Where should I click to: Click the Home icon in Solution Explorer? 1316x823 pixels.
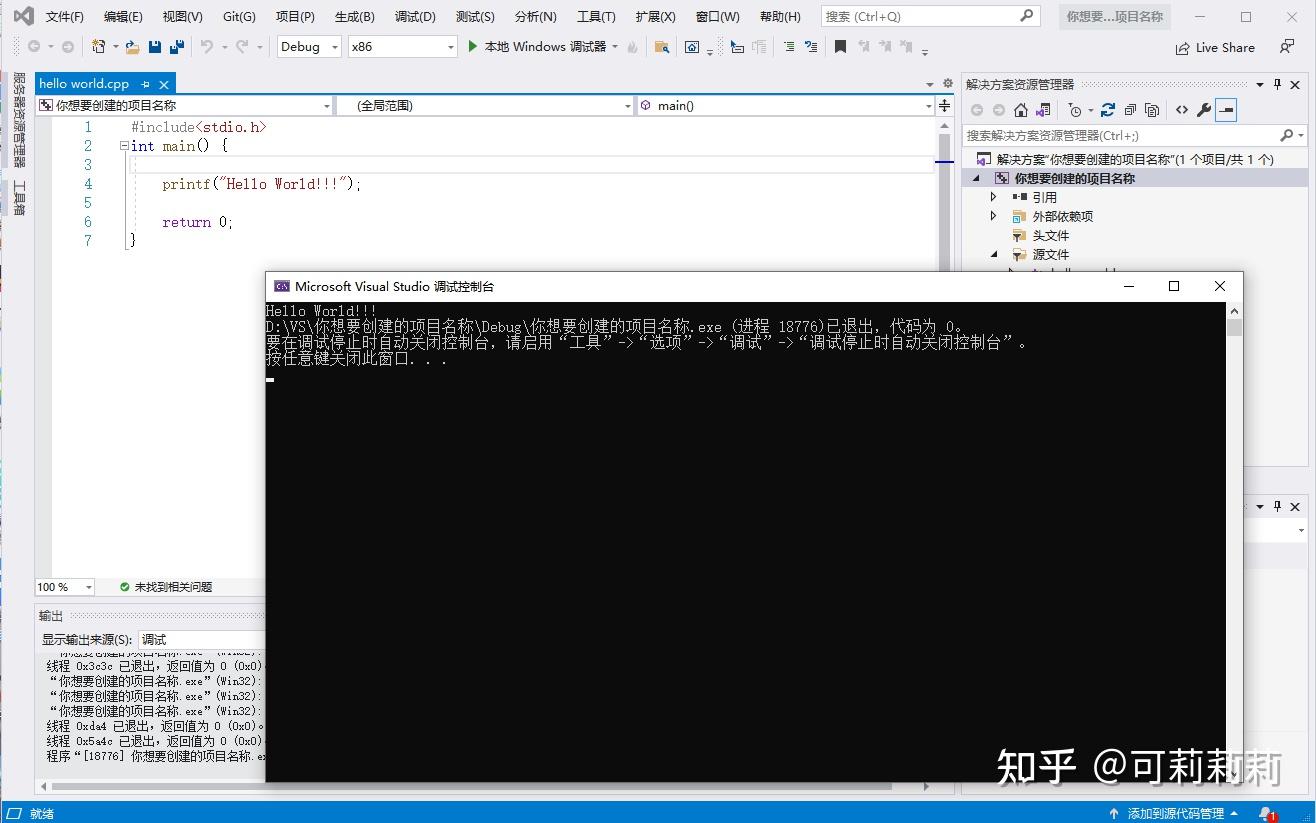pos(1021,110)
